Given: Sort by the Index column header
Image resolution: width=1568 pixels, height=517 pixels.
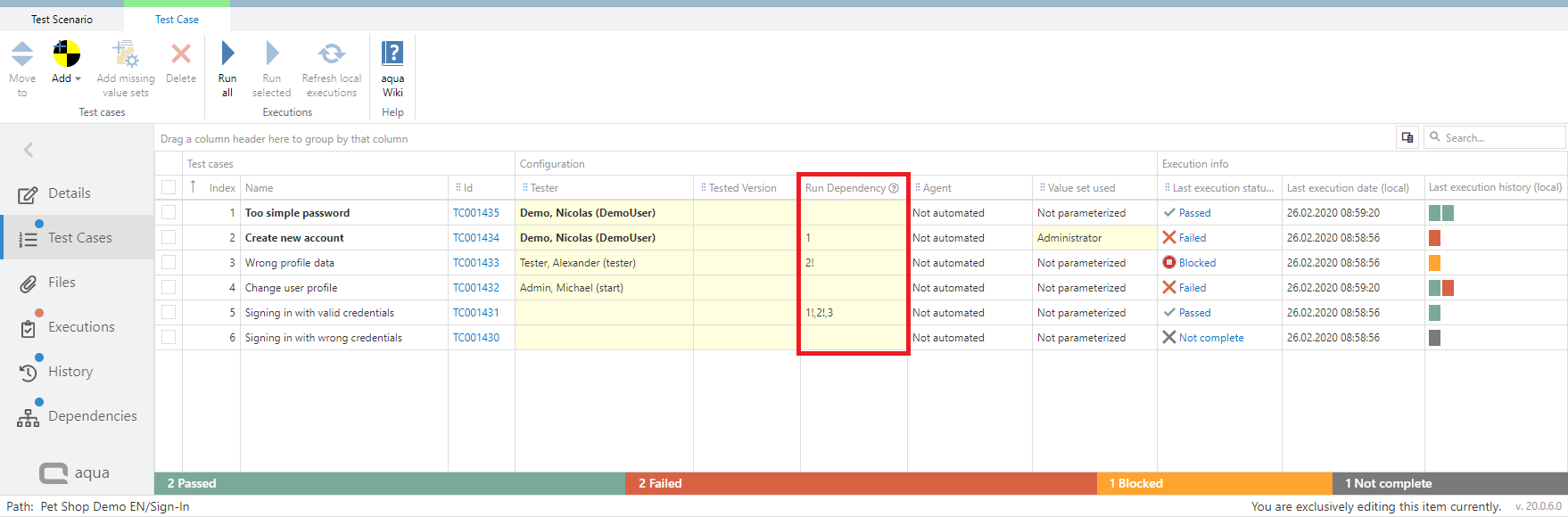Looking at the screenshot, I should pyautogui.click(x=221, y=188).
